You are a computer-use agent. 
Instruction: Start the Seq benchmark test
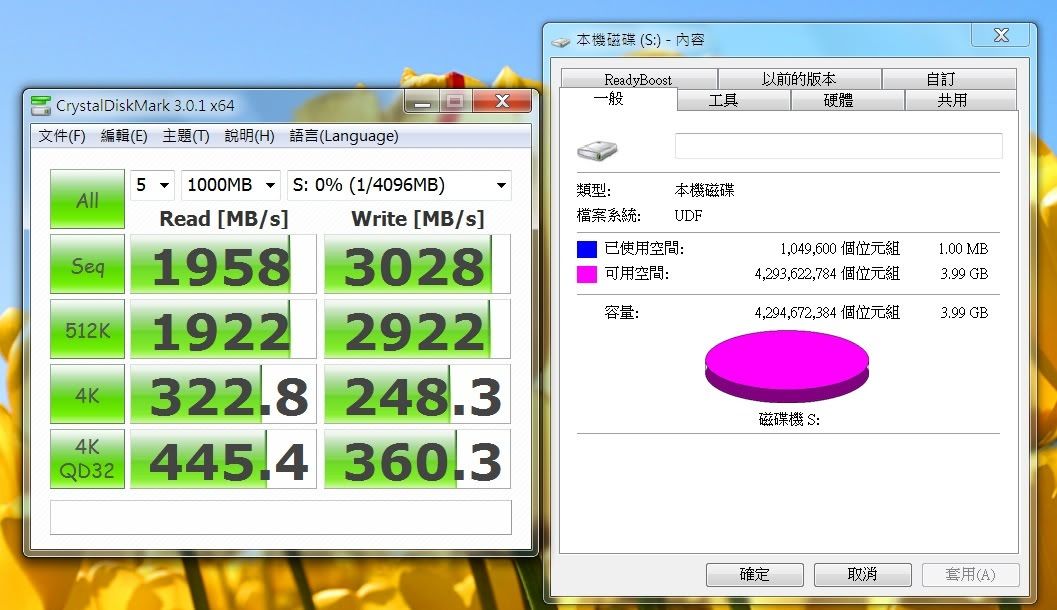(x=87, y=264)
